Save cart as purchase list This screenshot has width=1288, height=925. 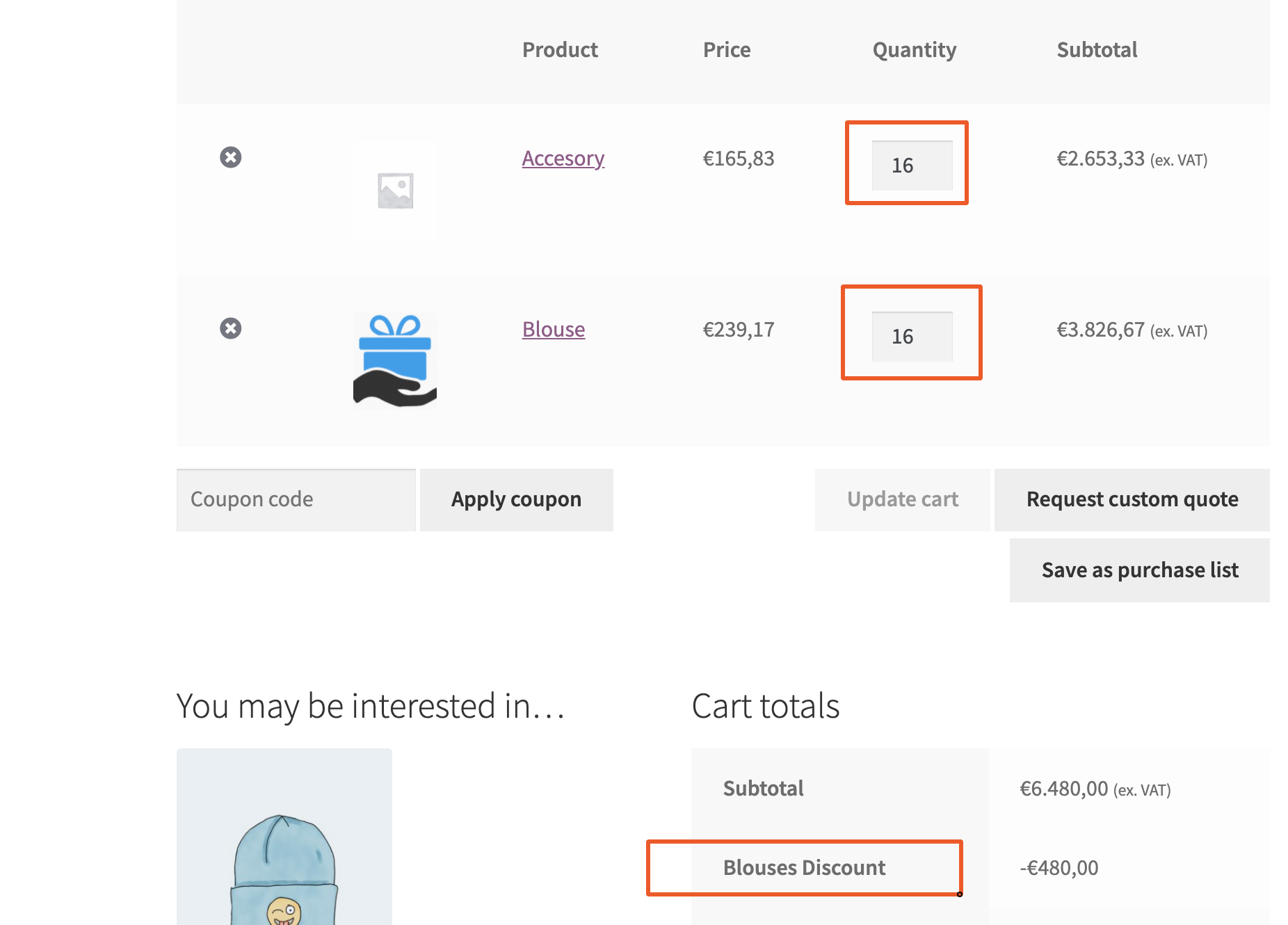pos(1140,570)
